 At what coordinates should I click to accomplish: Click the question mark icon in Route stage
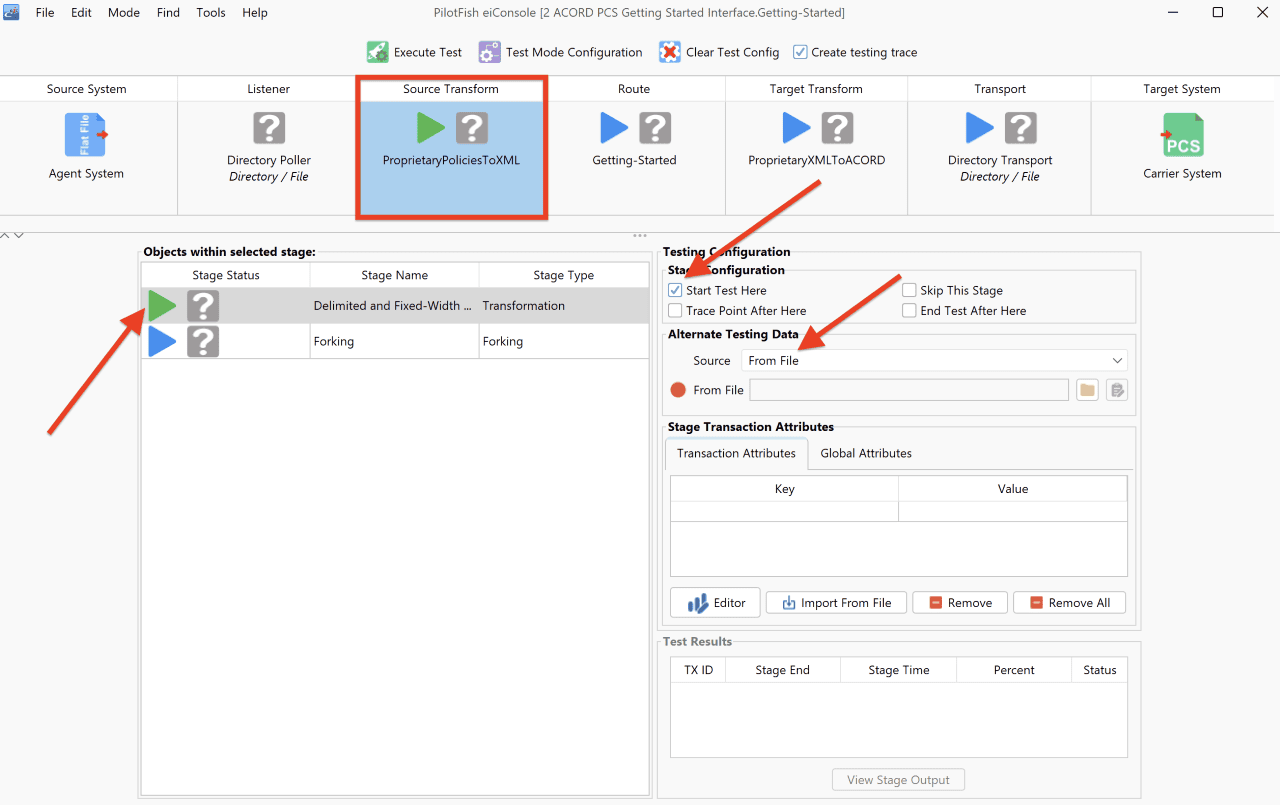(655, 128)
